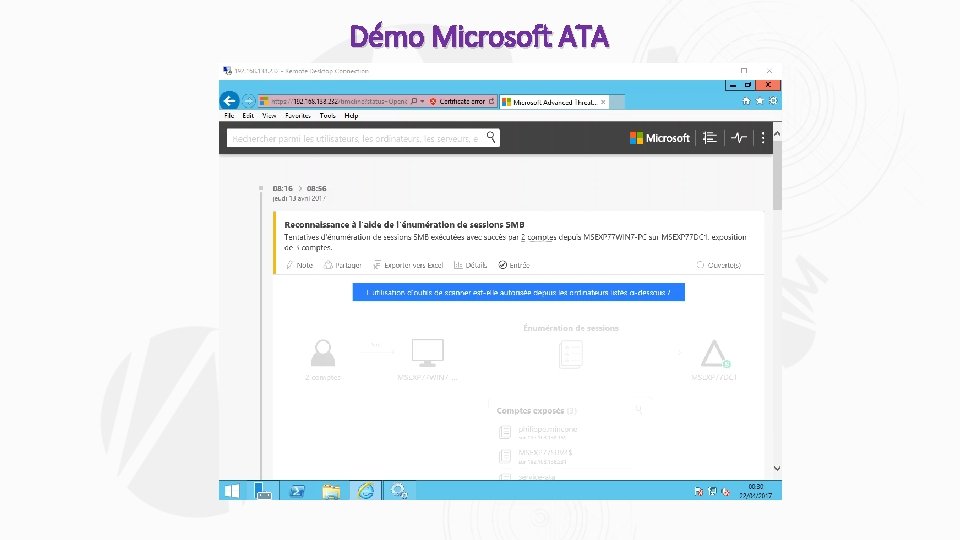Open the ATA health pulse icon
Screen dimensions: 960x540
(x=739, y=138)
